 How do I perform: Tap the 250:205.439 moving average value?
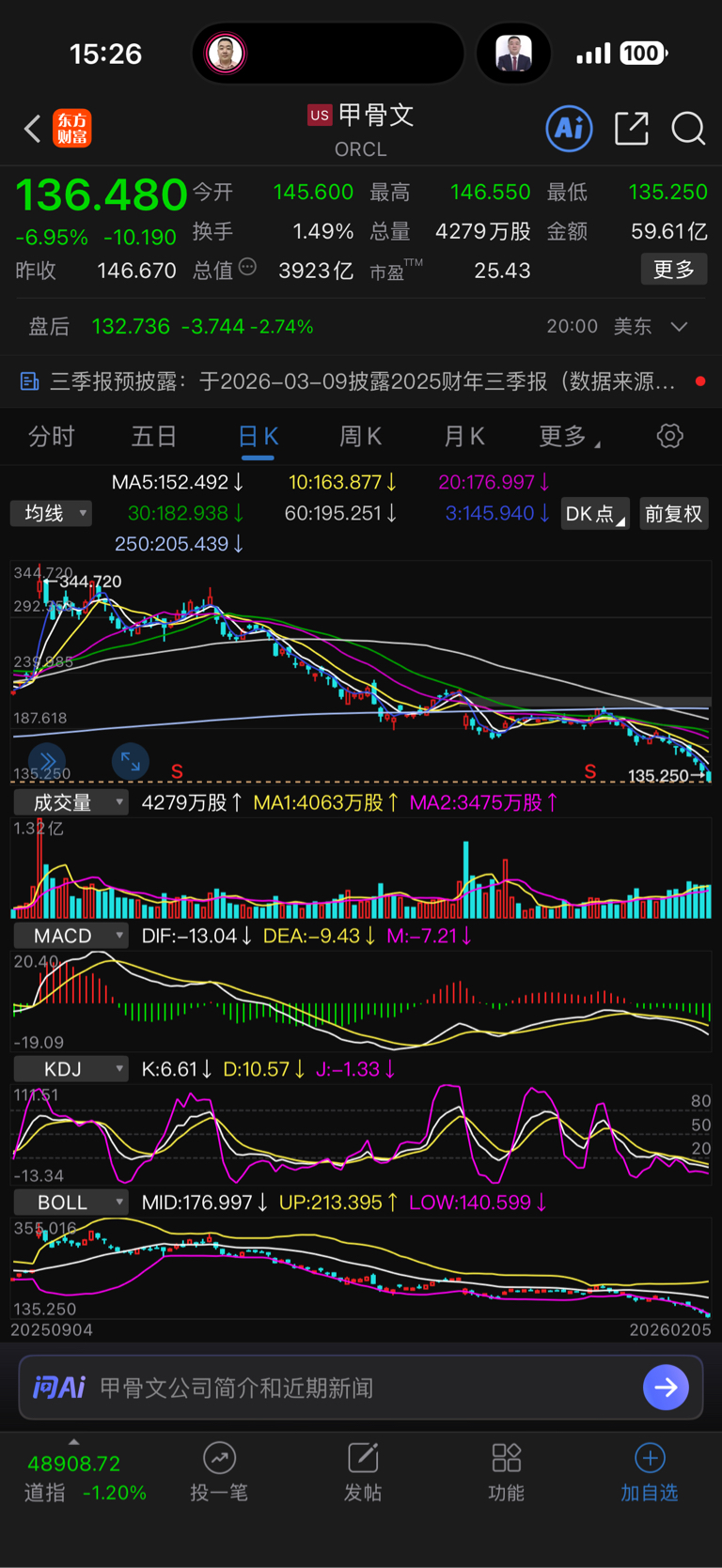[179, 544]
